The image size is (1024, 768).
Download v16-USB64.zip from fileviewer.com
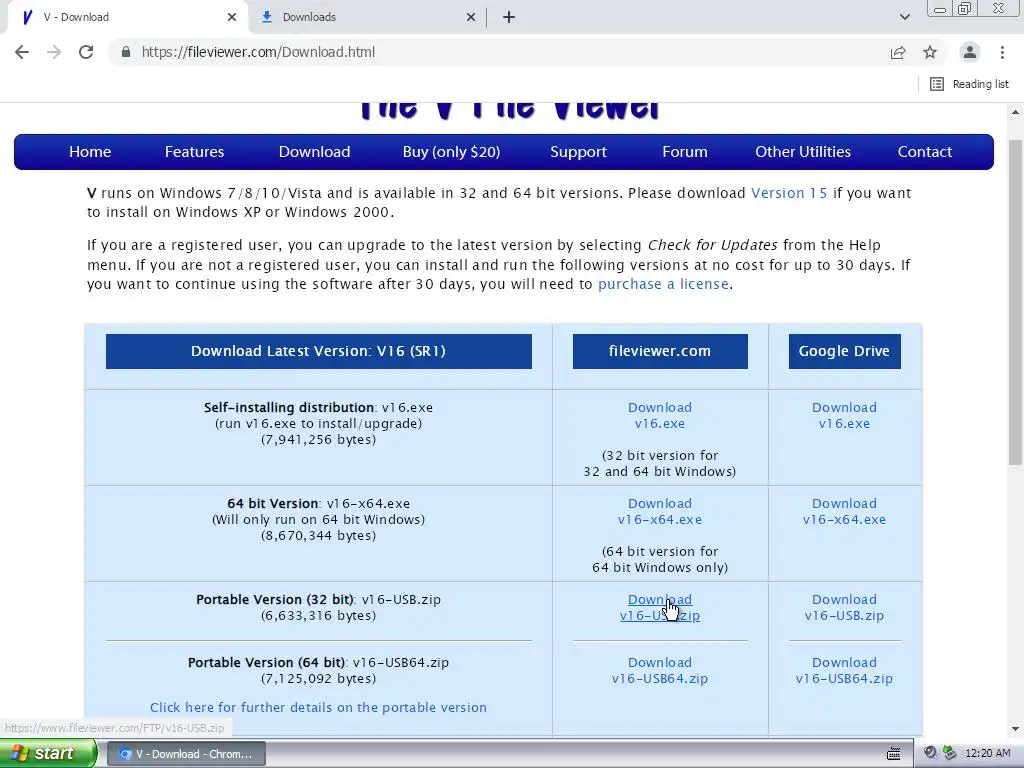(x=660, y=671)
